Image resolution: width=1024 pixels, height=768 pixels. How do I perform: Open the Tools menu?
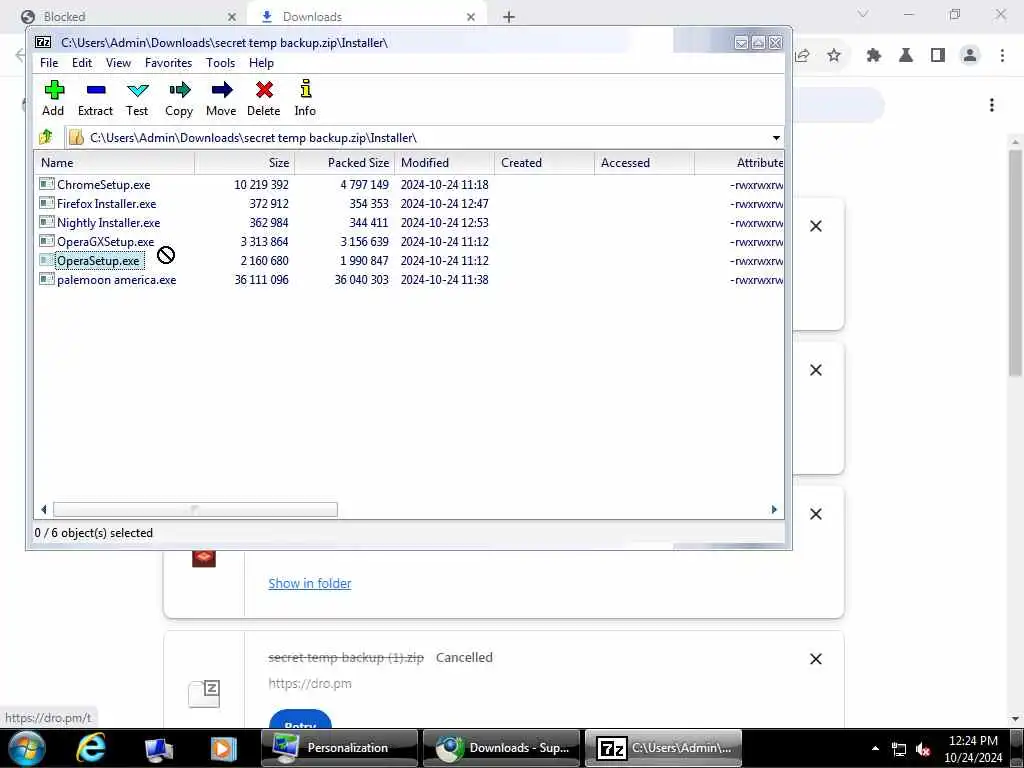[x=220, y=63]
